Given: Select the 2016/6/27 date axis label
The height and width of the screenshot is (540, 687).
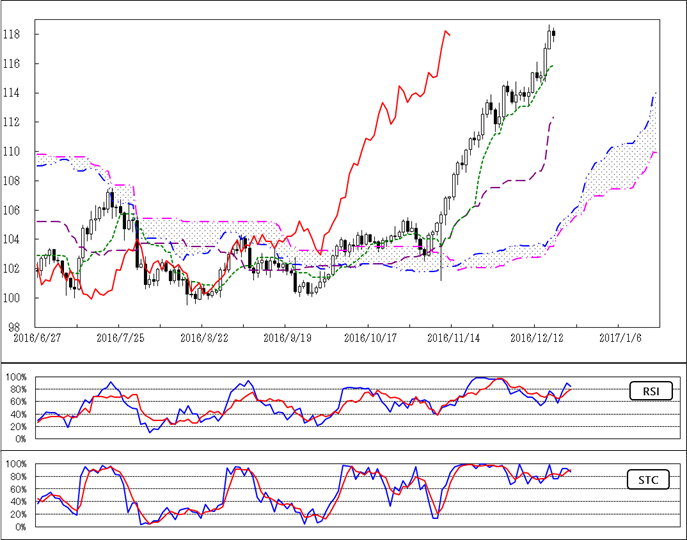Looking at the screenshot, I should [36, 339].
